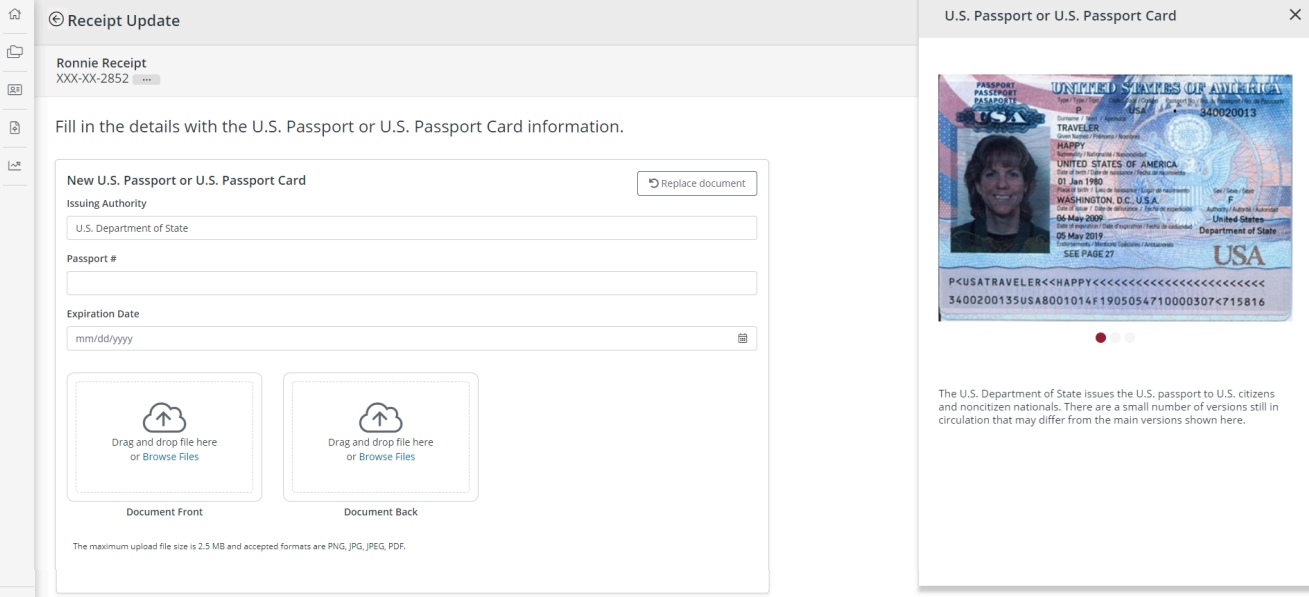This screenshot has width=1309, height=597.
Task: Select the third passport carousel dot
Action: (1130, 338)
